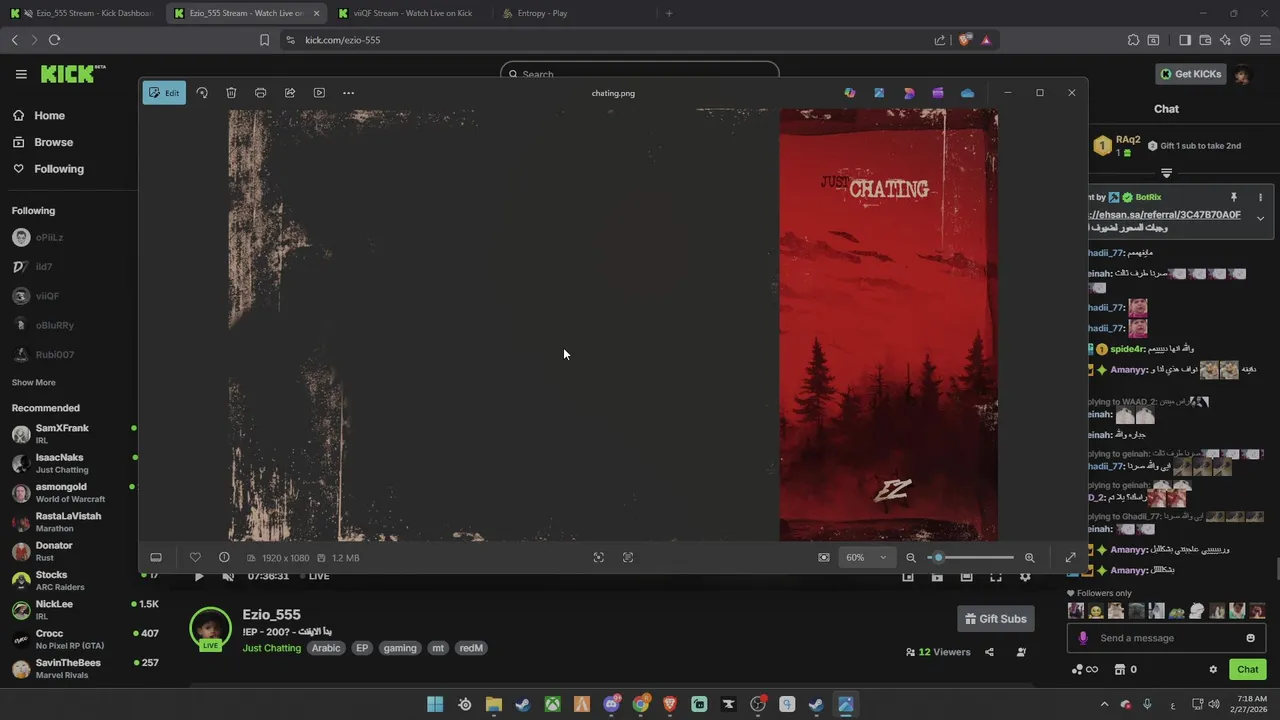
Task: Switch to Entropy - Play browser tab
Action: pos(542,13)
